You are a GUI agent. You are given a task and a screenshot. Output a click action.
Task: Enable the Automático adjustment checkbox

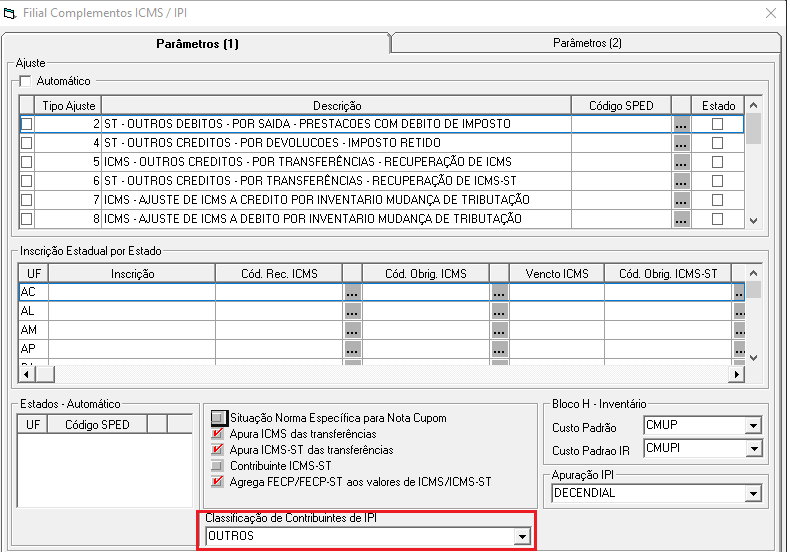point(25,81)
